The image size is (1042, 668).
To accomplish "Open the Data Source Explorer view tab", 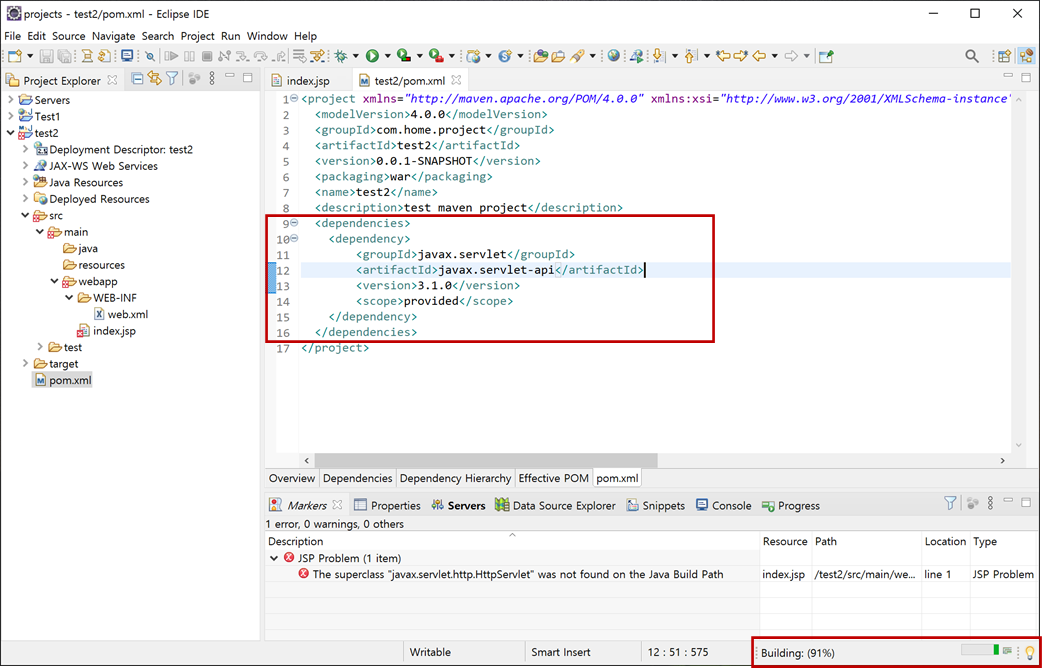I will pos(556,505).
